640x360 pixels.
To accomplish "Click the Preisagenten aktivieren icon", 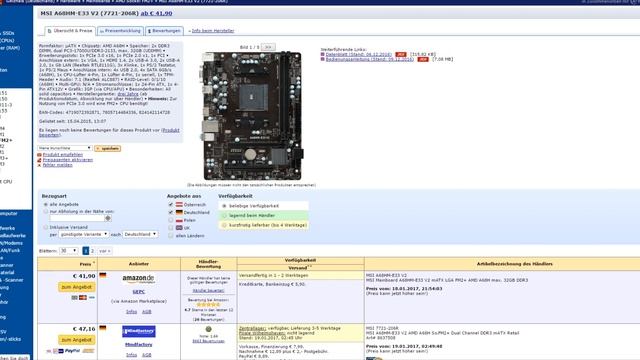I will pyautogui.click(x=40, y=160).
